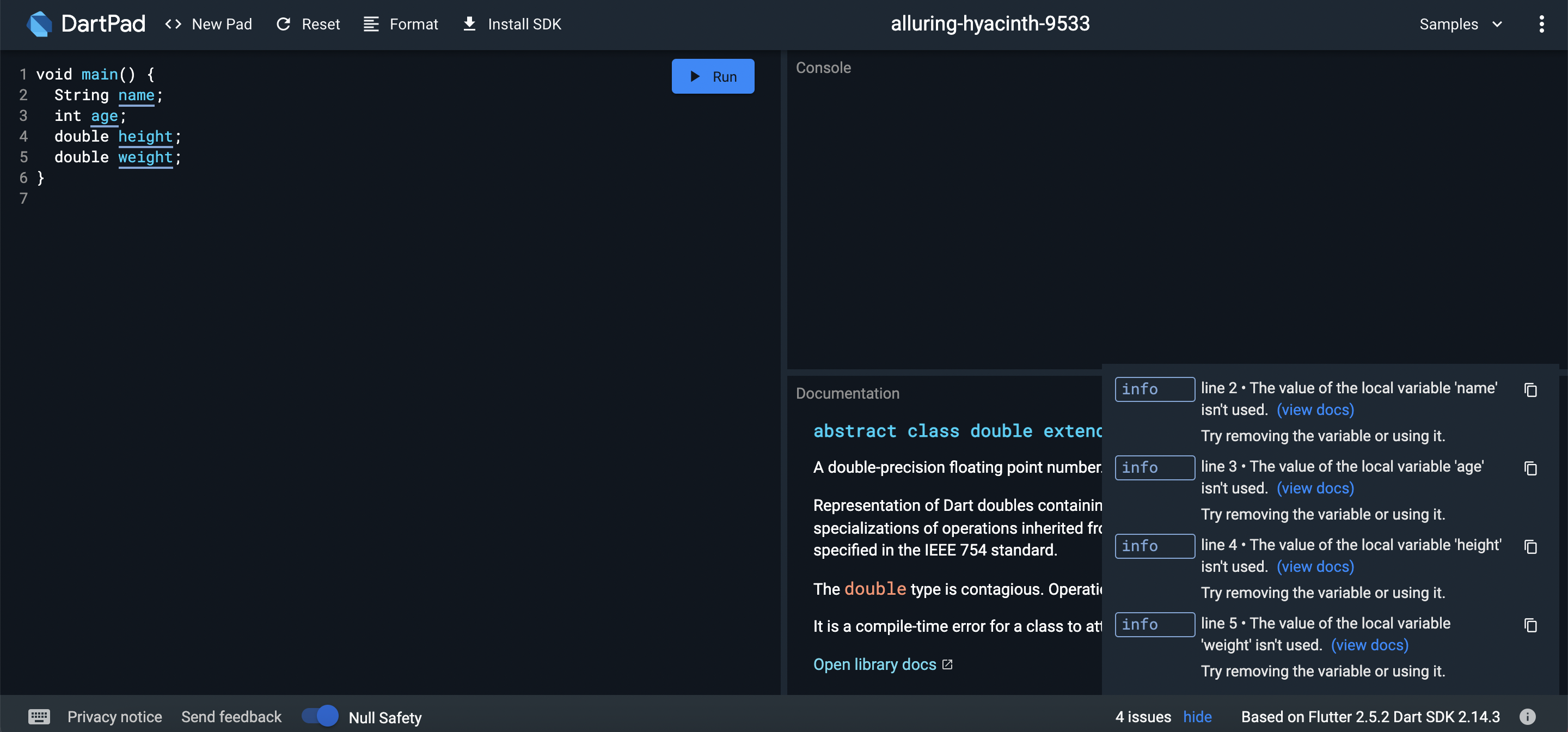
Task: View docs for line 3 'age' issue
Action: pyautogui.click(x=1315, y=489)
